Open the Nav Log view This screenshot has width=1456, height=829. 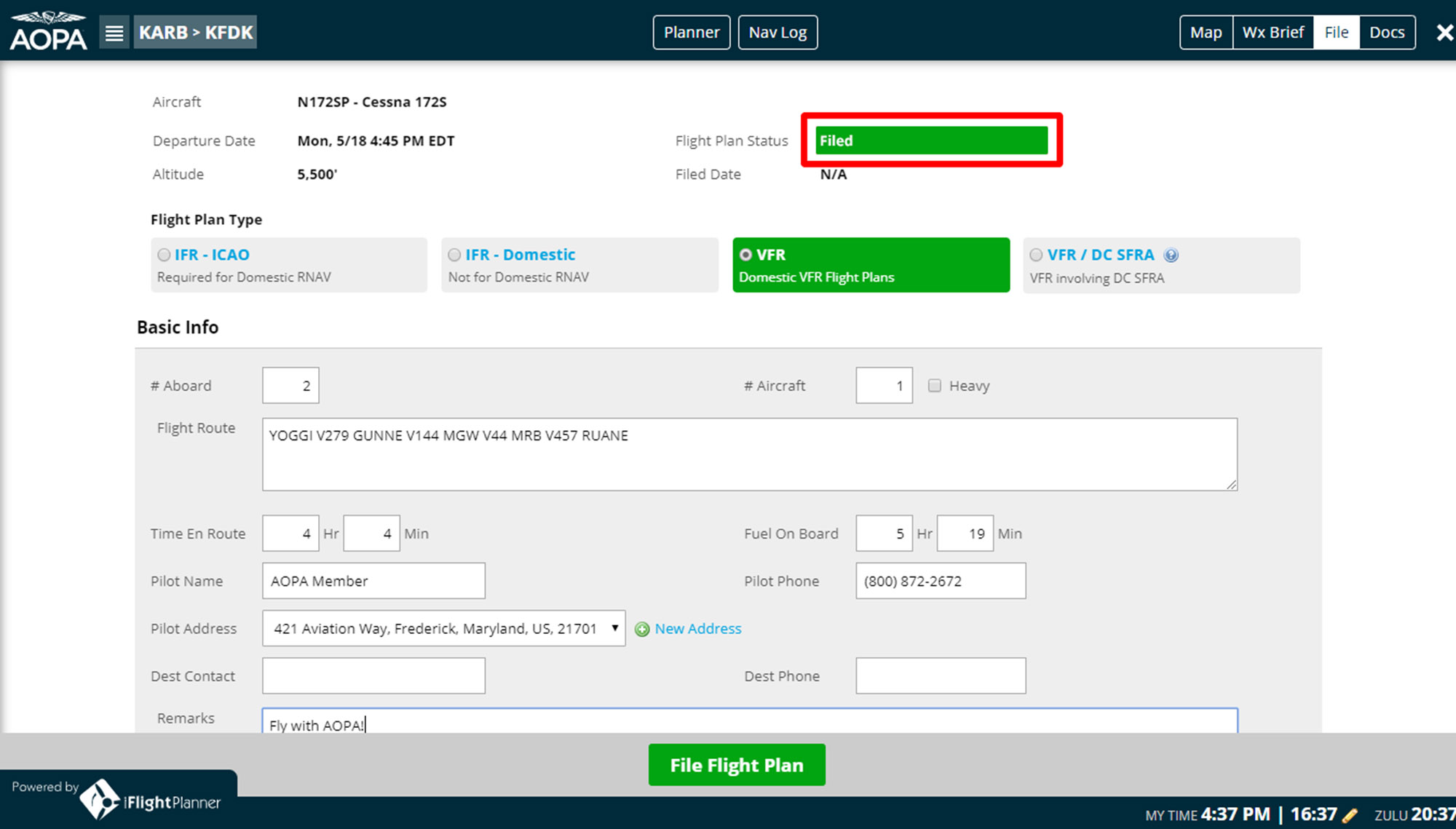778,33
